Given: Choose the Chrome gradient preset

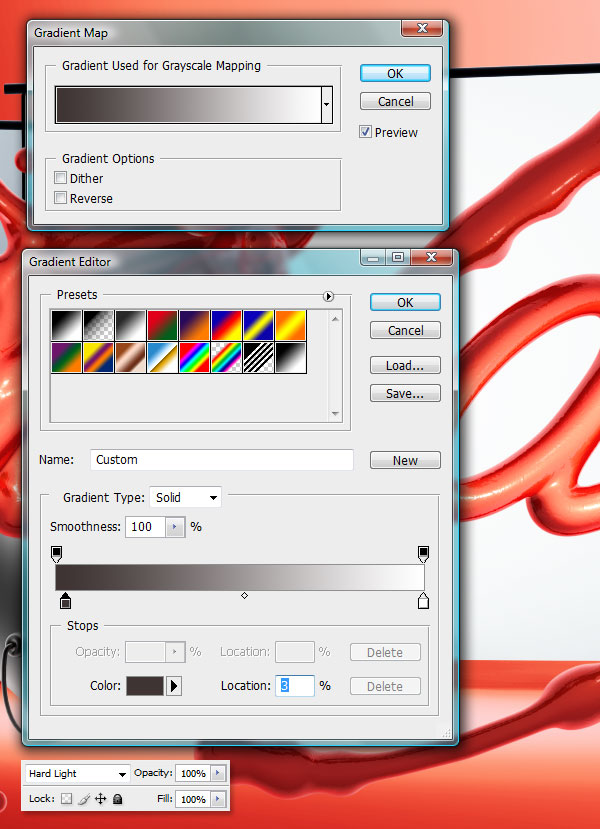Looking at the screenshot, I should [x=162, y=357].
